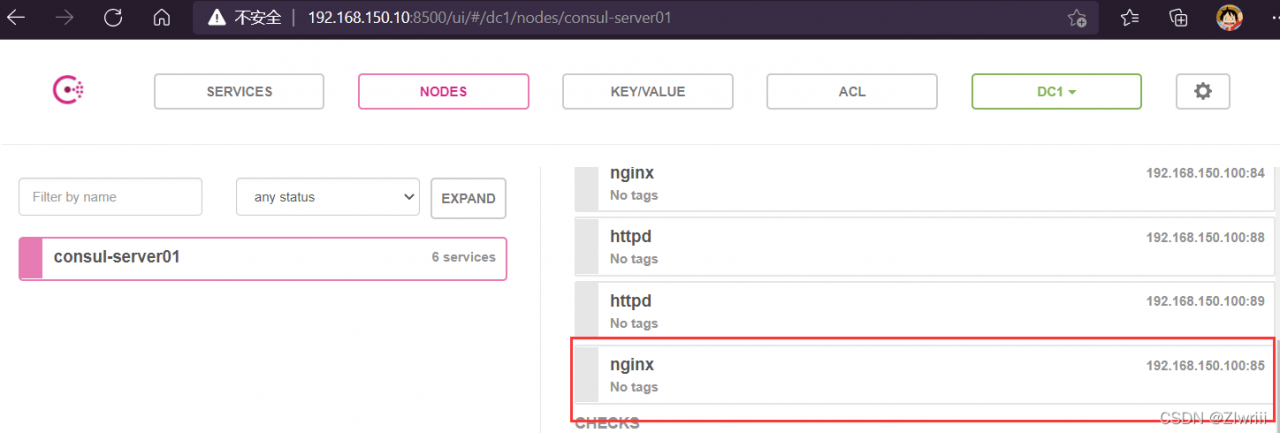Click address 192.168.150.100:84
Screen dimensions: 1280x433
point(1205,173)
